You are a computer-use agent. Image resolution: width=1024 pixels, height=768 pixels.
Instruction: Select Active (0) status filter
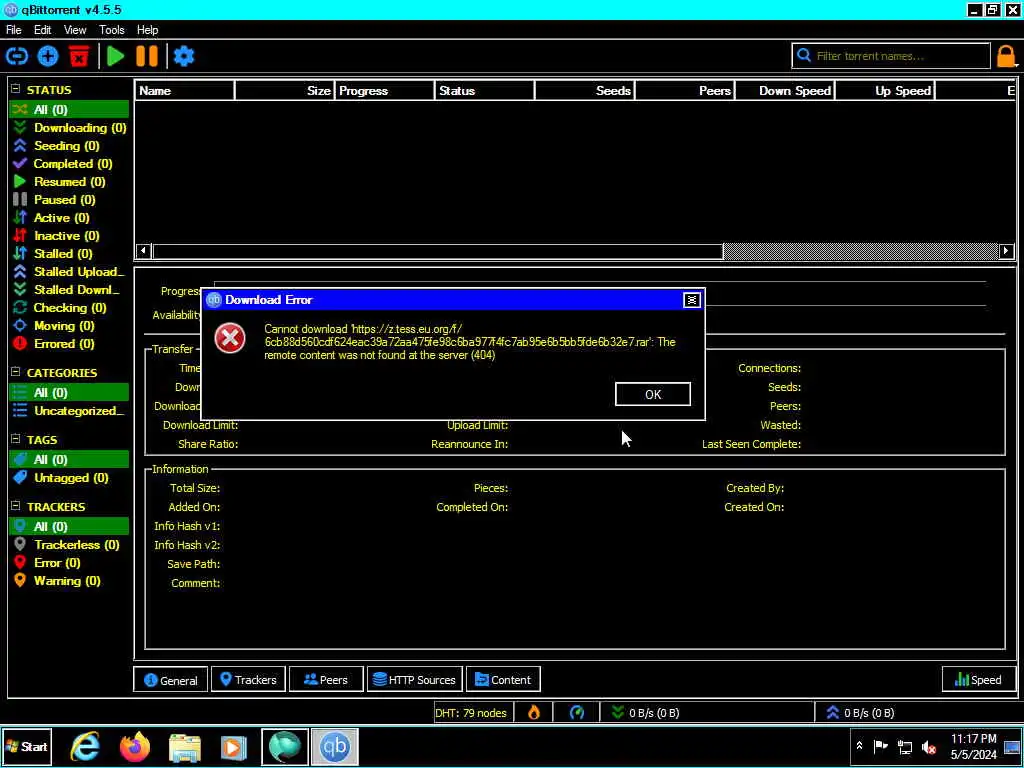(69, 217)
